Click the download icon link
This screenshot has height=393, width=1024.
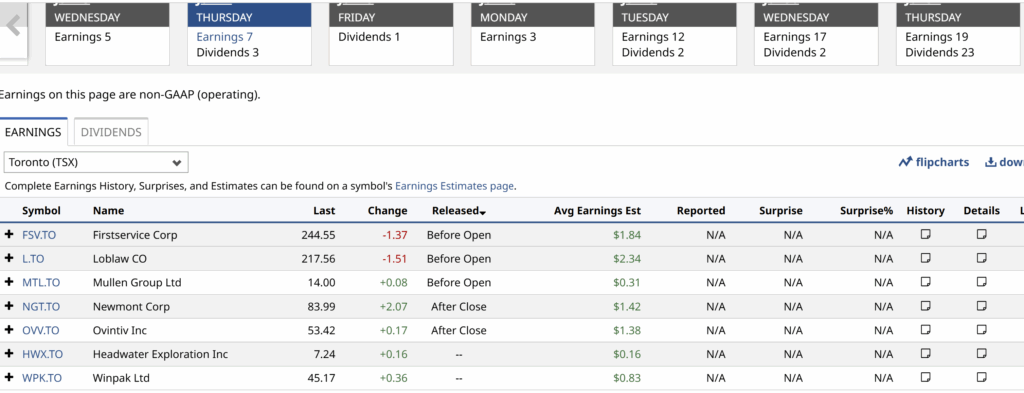(1004, 162)
